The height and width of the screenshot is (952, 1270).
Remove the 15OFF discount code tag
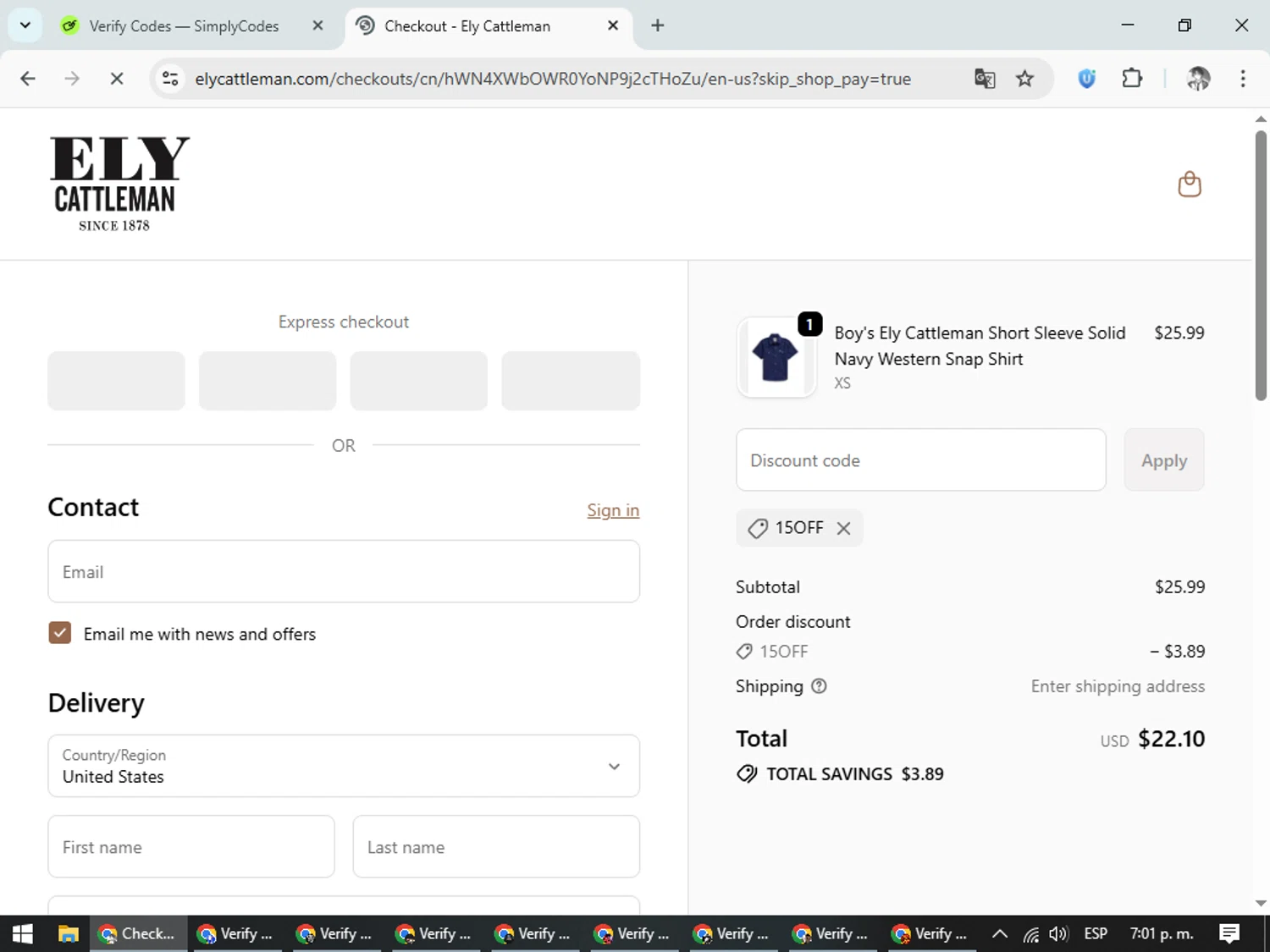[x=843, y=528]
